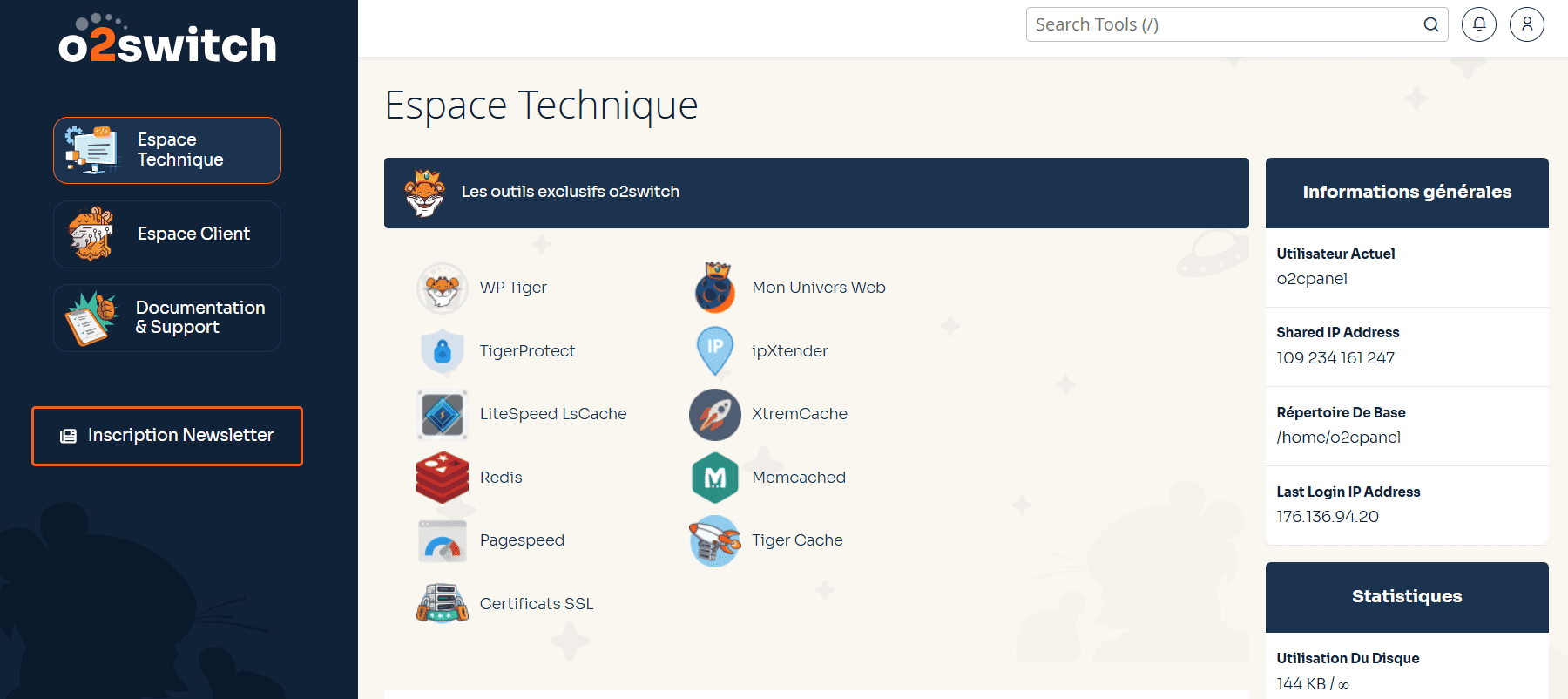Image resolution: width=1568 pixels, height=699 pixels.
Task: Focus the Search Tools input field
Action: [1220, 24]
